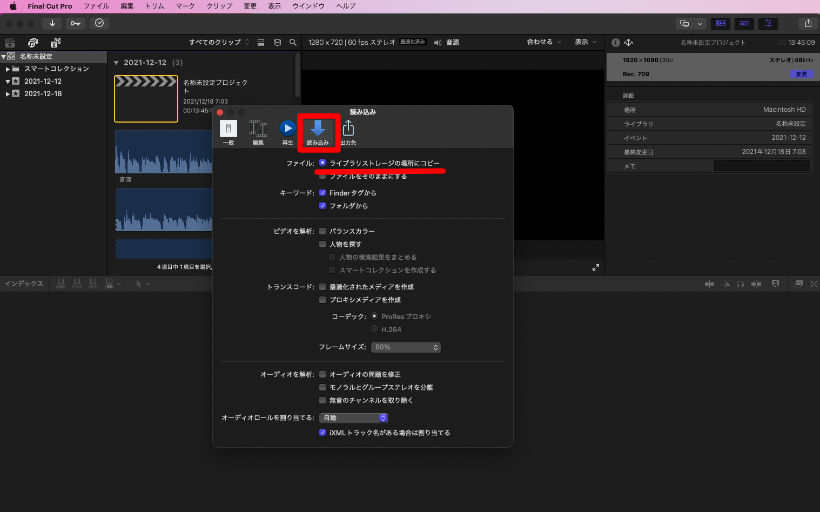Collapse the 2021-12-12 event in sidebar
The height and width of the screenshot is (512, 820).
pos(7,82)
